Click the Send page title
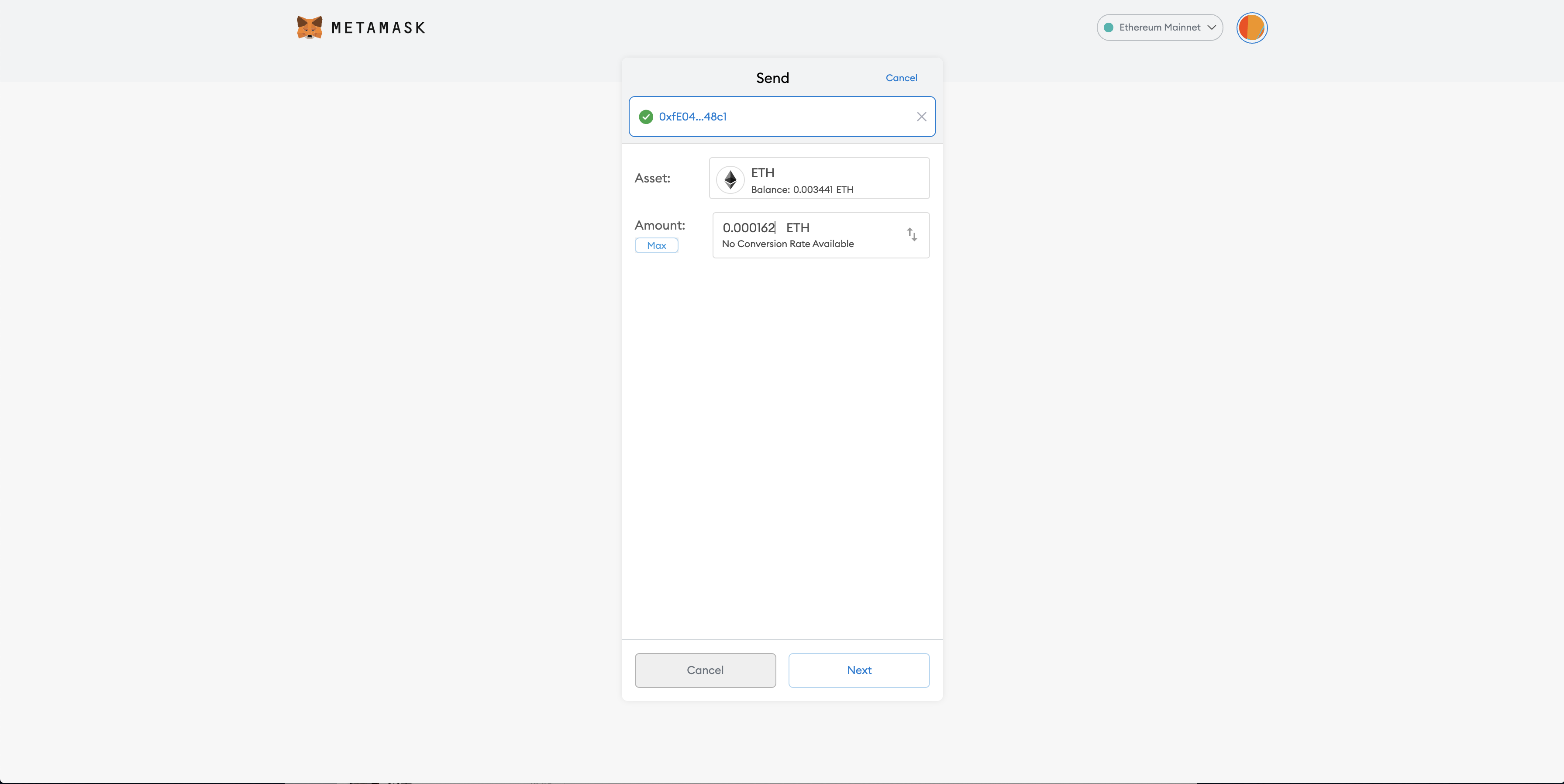Screen dimensions: 1564x784 click(x=772, y=78)
